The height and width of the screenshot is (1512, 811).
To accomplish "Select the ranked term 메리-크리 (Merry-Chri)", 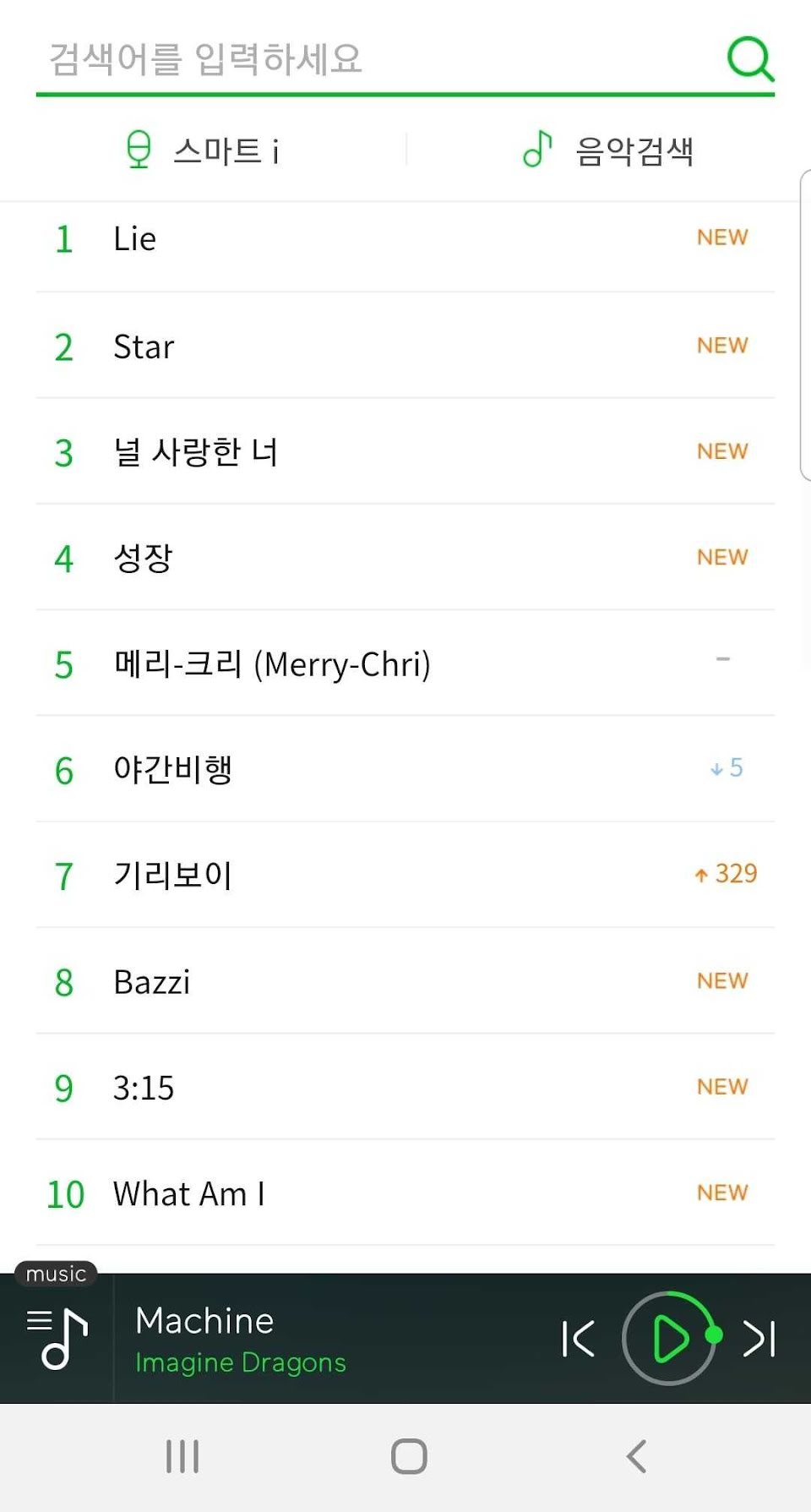I will (272, 663).
